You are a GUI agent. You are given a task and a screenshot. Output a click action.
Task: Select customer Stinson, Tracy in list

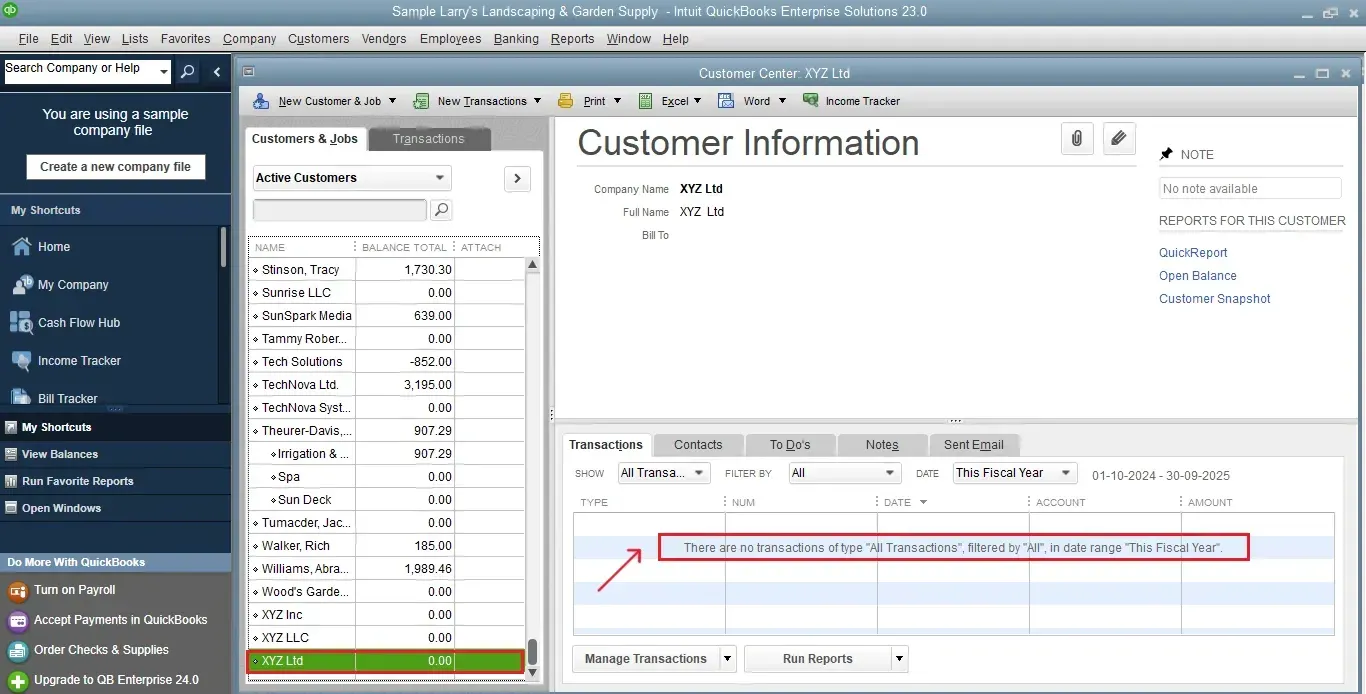coord(387,270)
